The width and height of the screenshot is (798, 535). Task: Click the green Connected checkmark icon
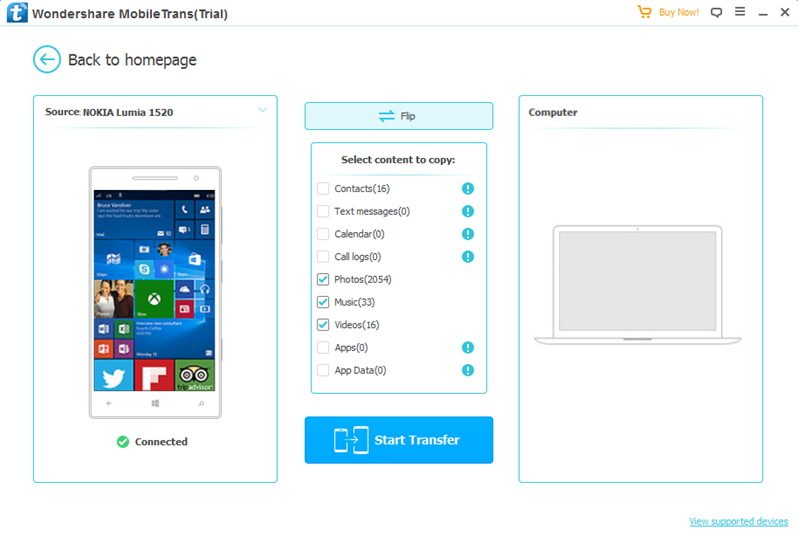(123, 442)
